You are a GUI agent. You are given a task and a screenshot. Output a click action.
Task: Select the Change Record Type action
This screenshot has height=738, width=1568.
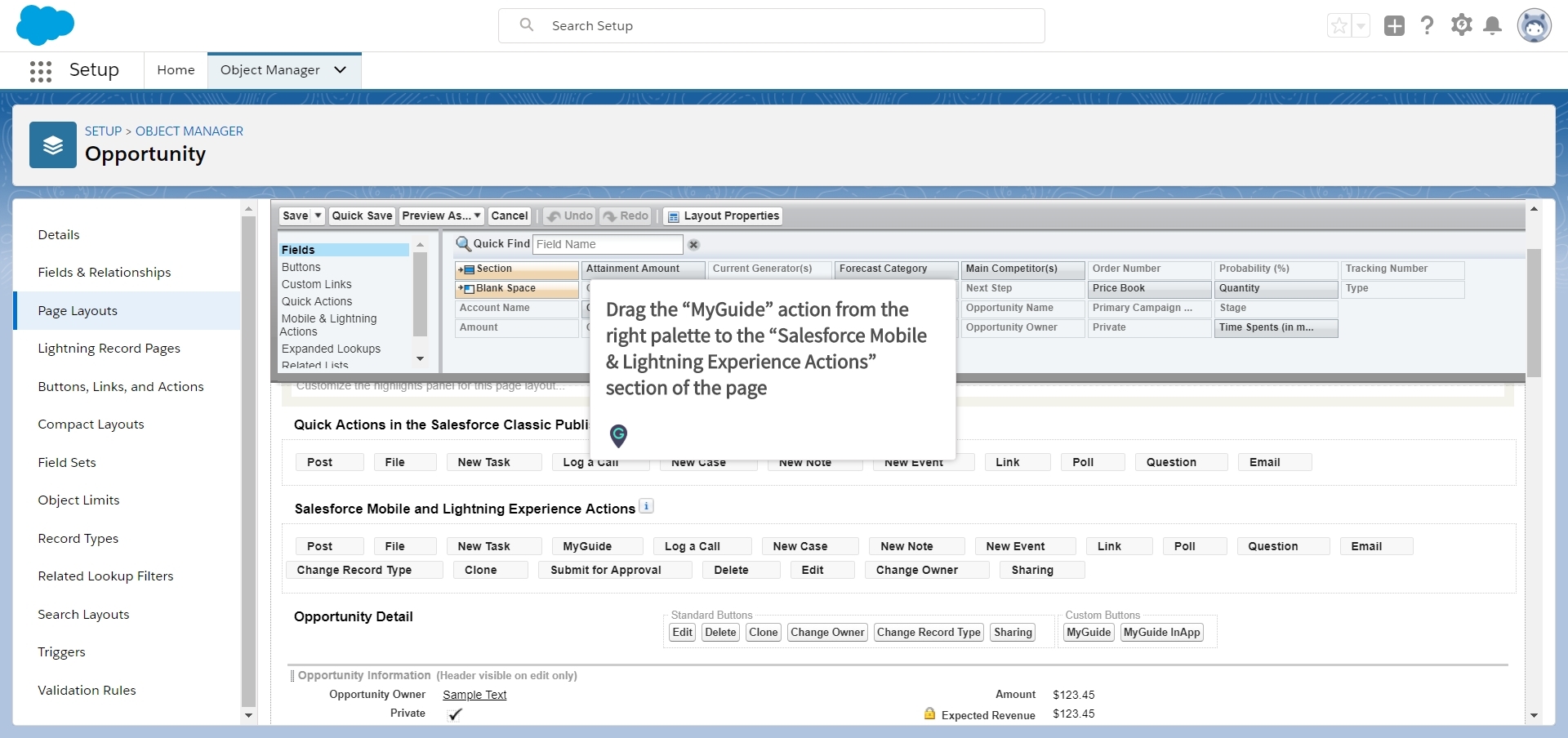pos(364,570)
